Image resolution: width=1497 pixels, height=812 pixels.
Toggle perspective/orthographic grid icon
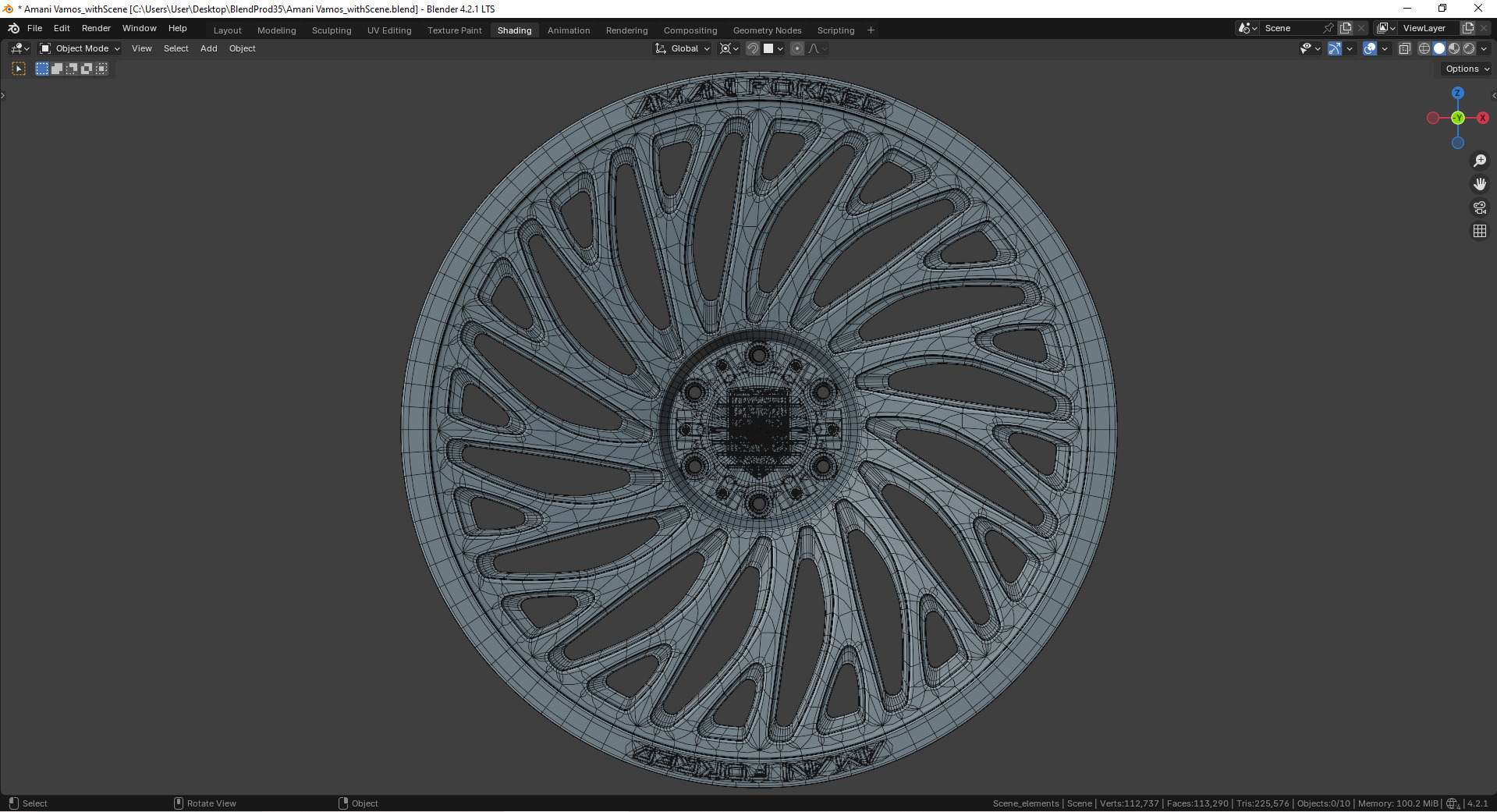[x=1480, y=231]
